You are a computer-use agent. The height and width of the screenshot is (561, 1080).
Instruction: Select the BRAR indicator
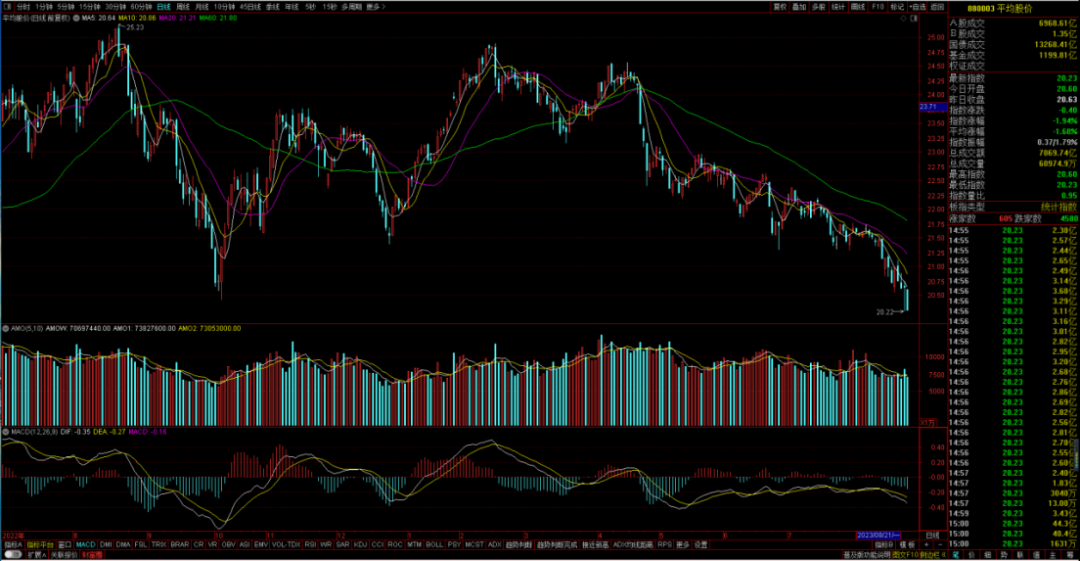(x=179, y=544)
